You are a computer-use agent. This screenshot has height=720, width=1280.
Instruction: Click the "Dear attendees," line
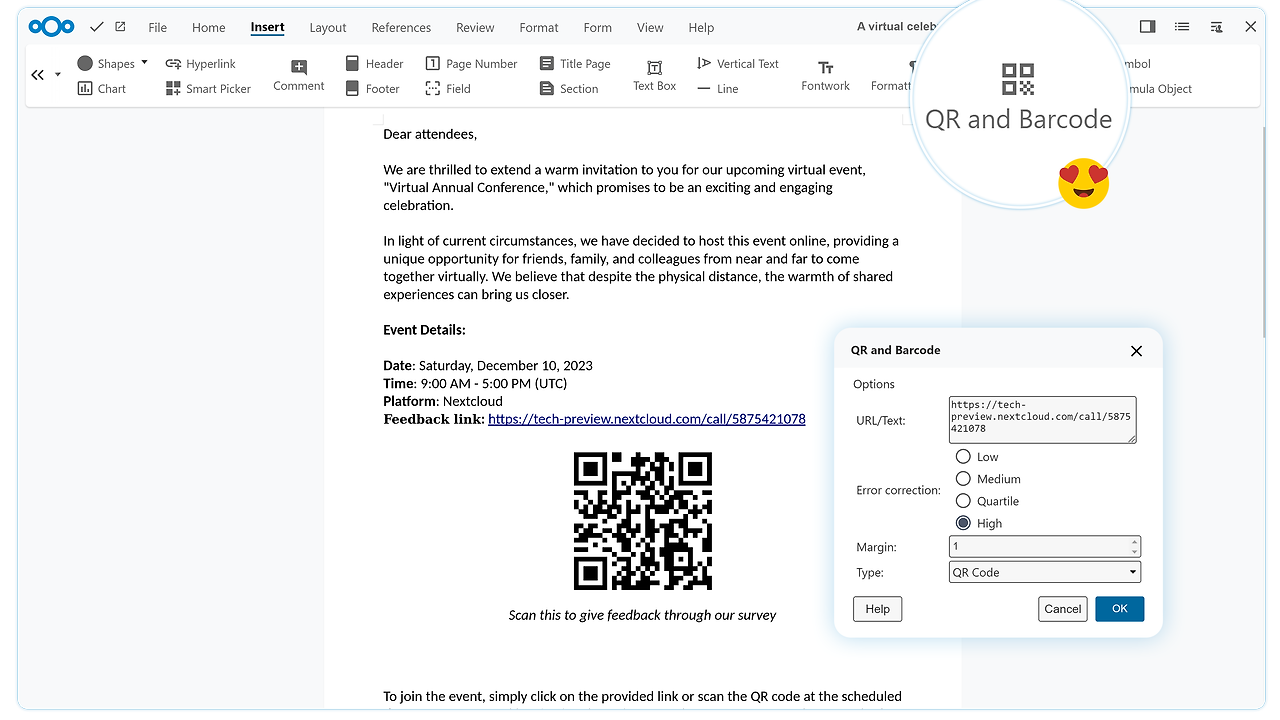point(430,134)
